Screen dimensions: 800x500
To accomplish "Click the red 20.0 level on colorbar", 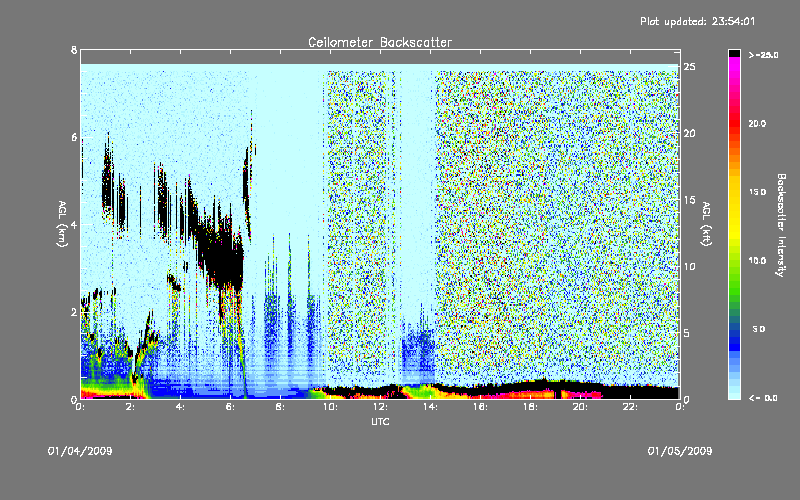I will (734, 124).
